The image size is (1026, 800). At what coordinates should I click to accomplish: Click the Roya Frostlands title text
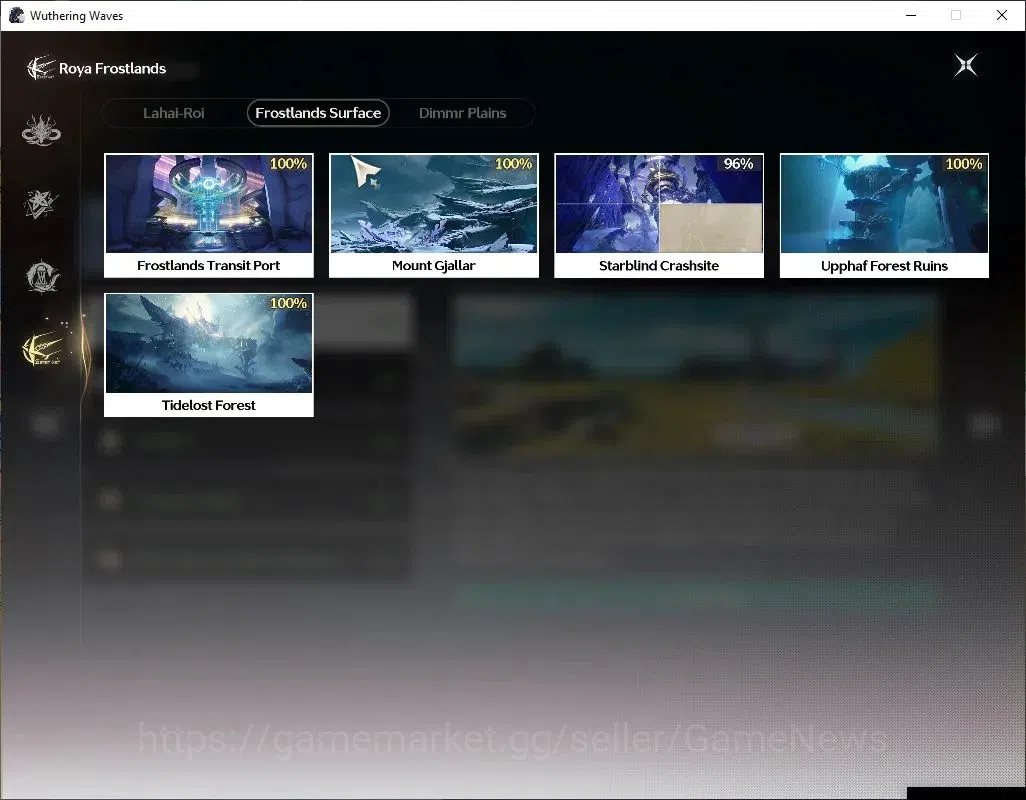point(113,69)
